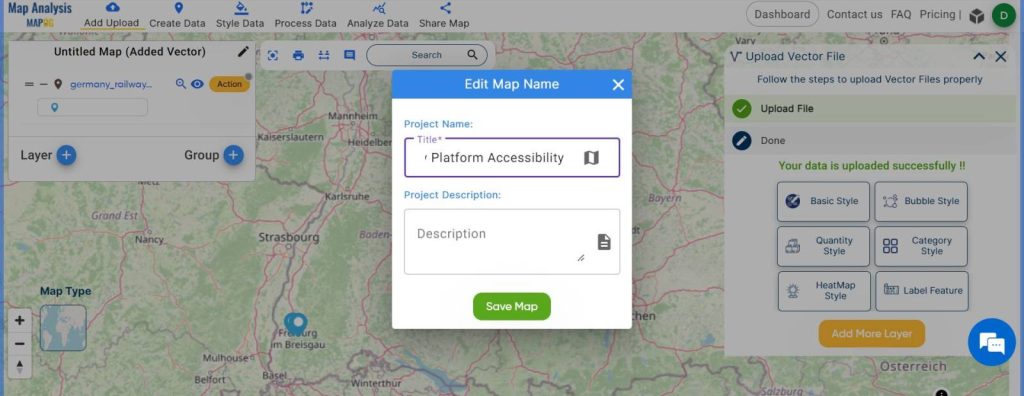Click the measure tool icon in map toolbar
The image size is (1024, 396).
click(324, 55)
